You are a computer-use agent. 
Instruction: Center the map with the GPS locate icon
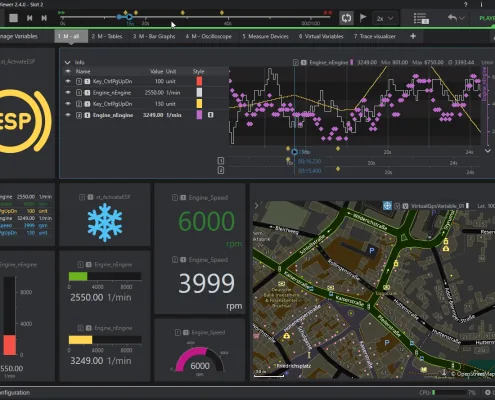[x=387, y=206]
